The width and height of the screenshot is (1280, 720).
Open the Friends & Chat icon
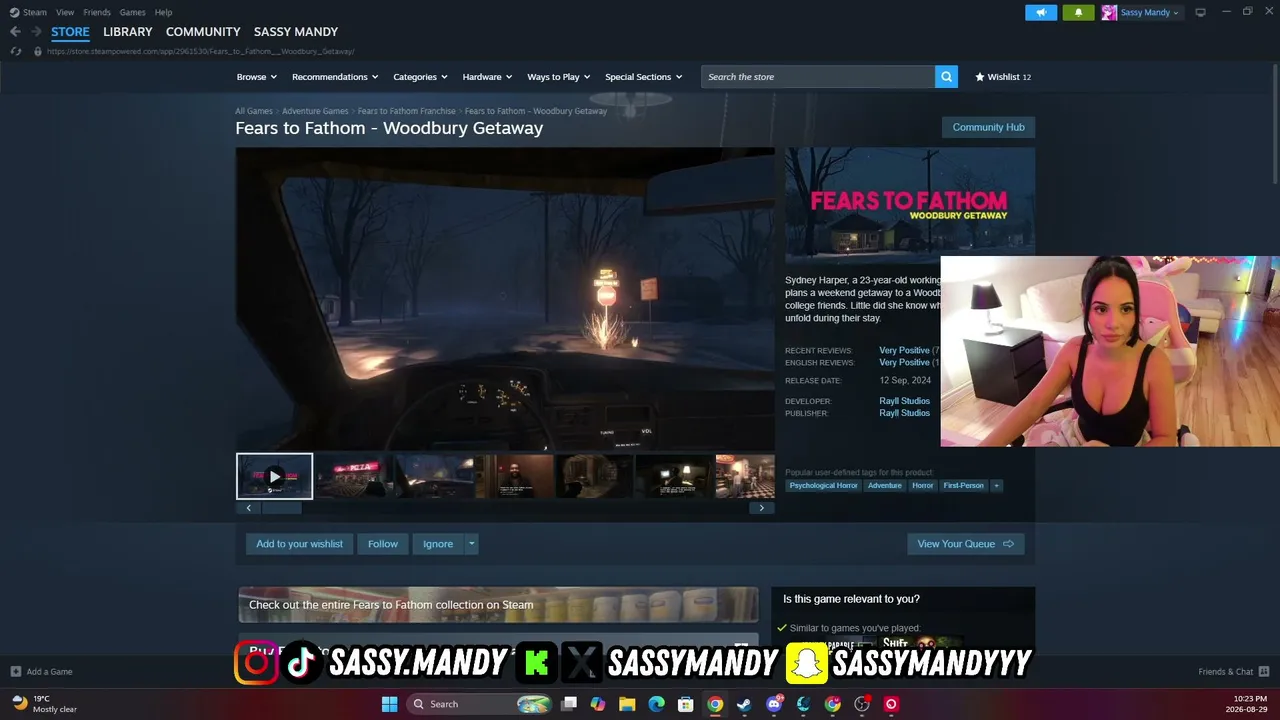(x=1264, y=672)
